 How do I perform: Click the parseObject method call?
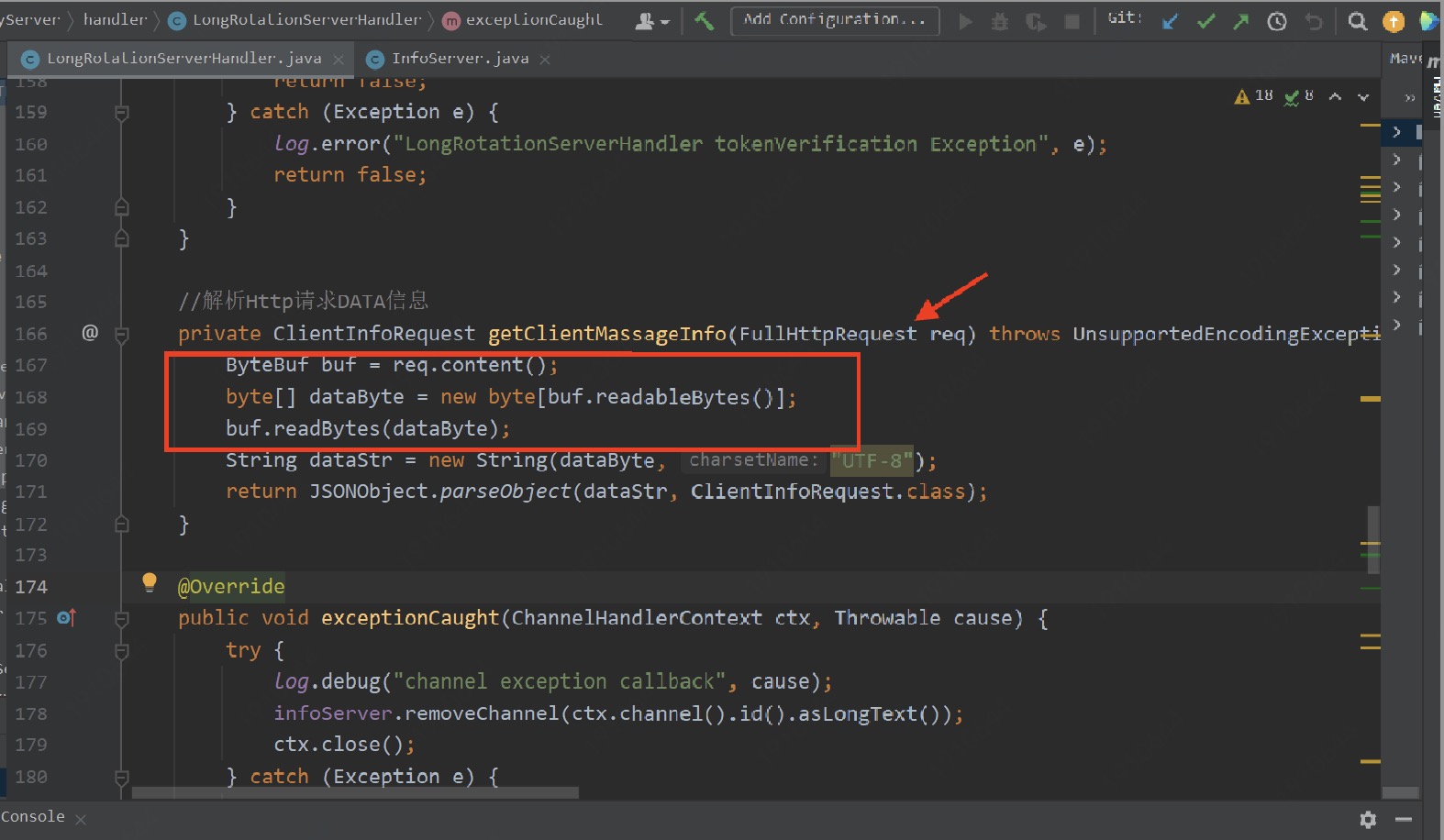pyautogui.click(x=505, y=492)
